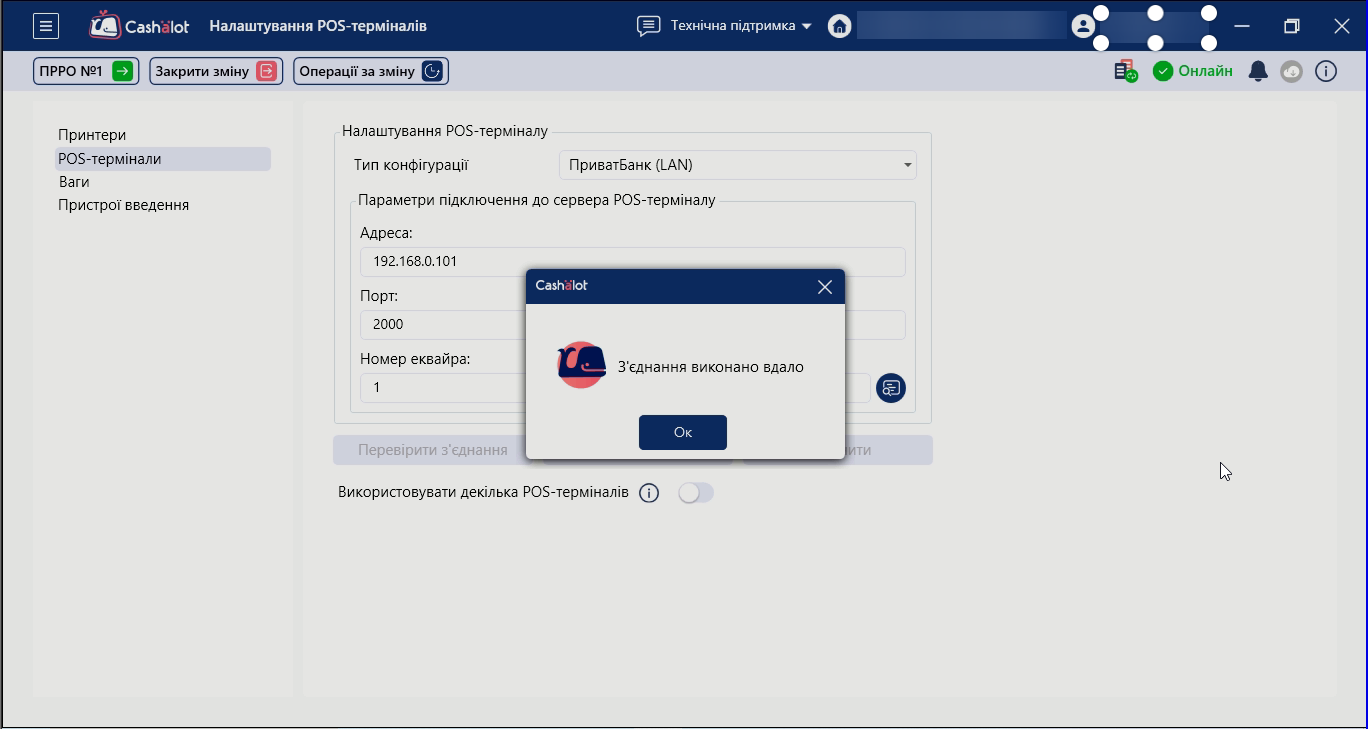The image size is (1368, 729).
Task: Open the hamburger main menu
Action: 46,26
